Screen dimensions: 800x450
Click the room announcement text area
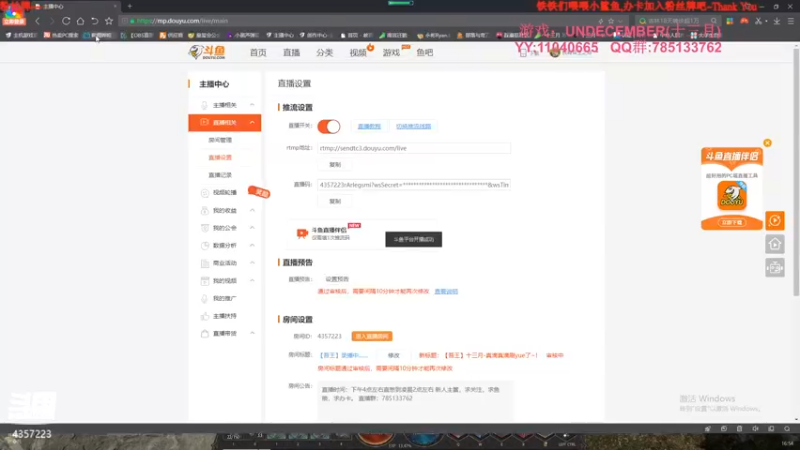pos(415,401)
